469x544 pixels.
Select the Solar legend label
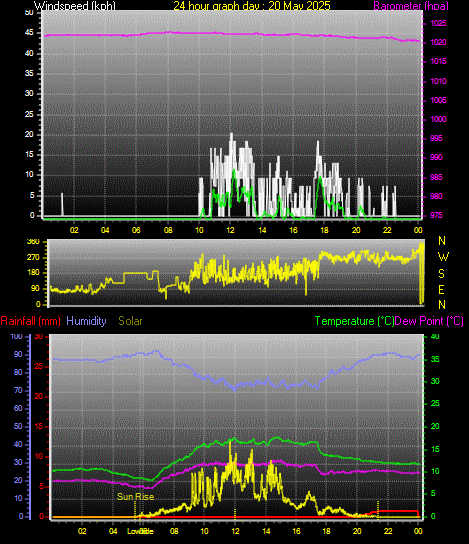130,321
